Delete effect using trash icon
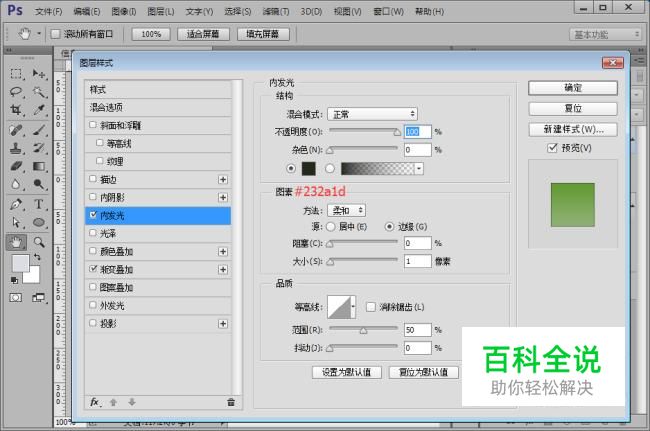Image resolution: width=650 pixels, height=431 pixels. coord(231,402)
